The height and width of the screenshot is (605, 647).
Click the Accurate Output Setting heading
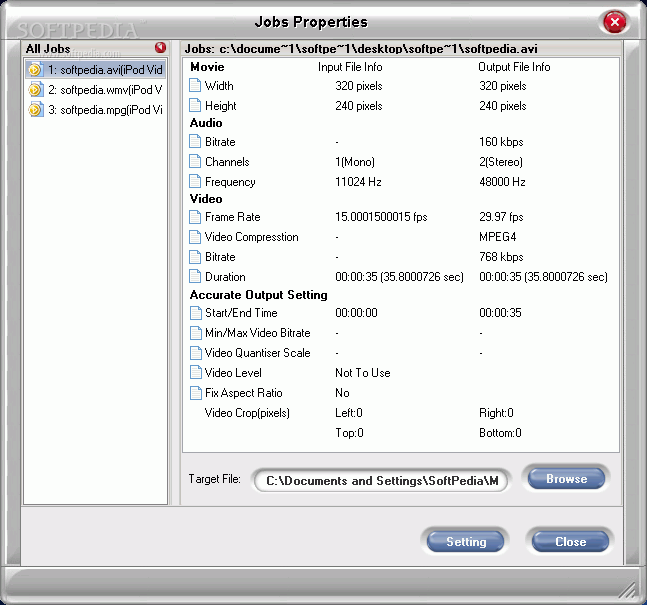(258, 295)
